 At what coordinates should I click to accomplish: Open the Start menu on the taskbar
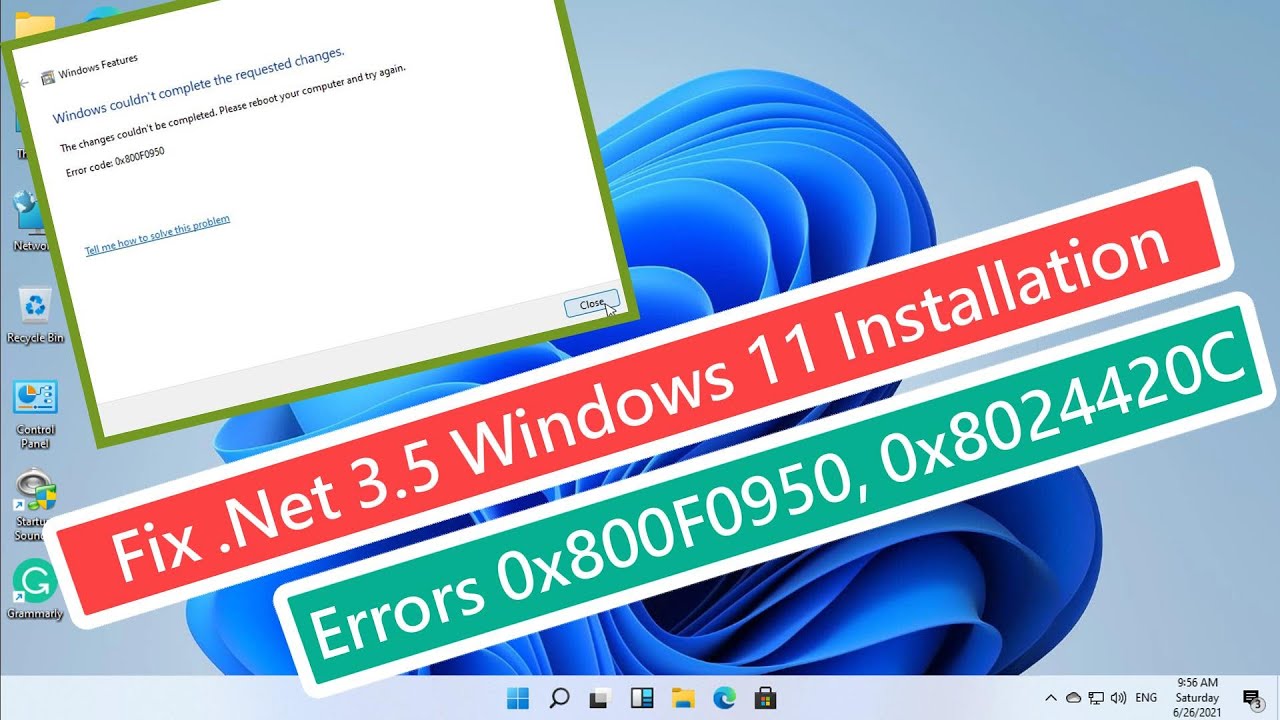coord(519,698)
